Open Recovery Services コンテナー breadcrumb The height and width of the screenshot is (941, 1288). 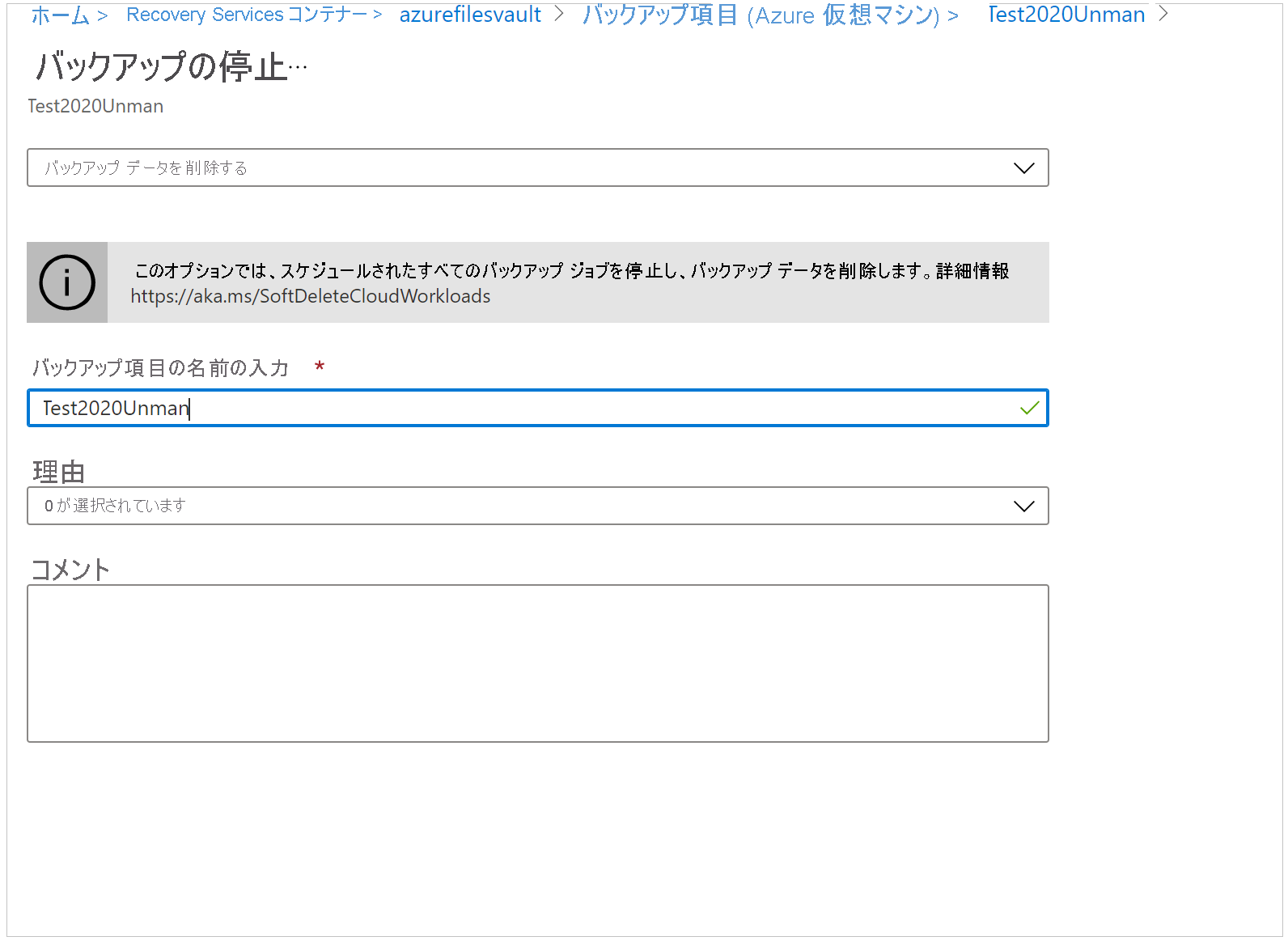pos(247,15)
